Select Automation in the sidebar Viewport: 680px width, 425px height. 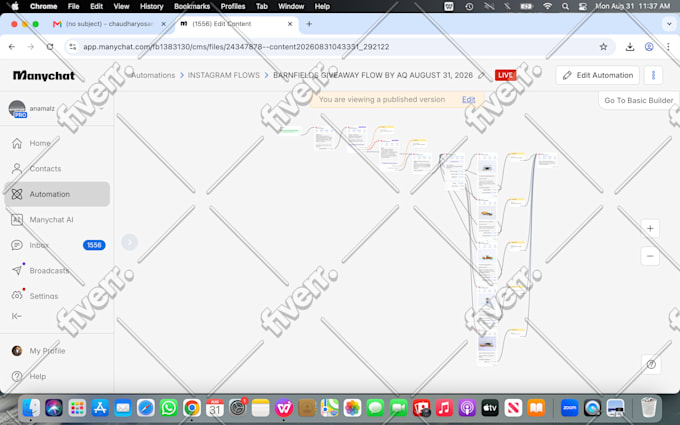56,194
